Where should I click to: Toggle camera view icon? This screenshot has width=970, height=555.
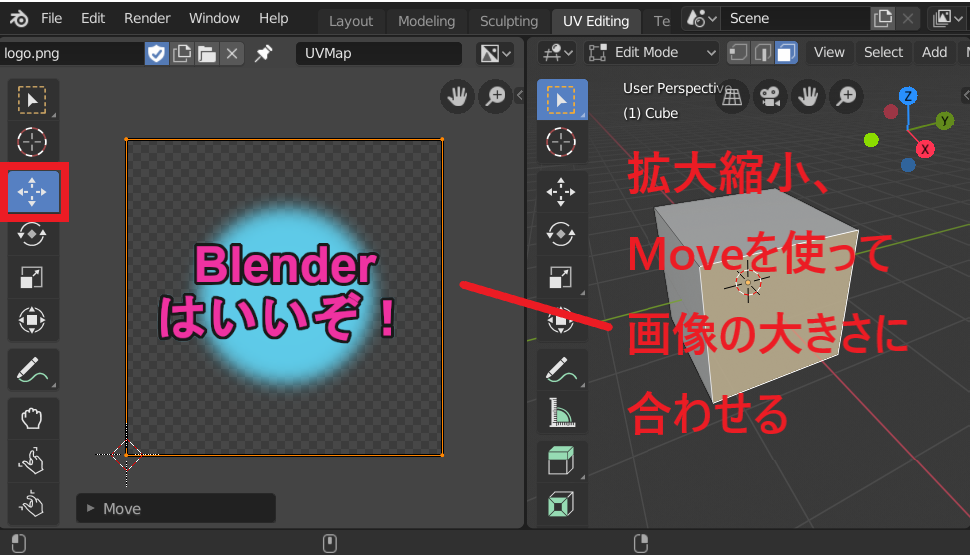770,97
